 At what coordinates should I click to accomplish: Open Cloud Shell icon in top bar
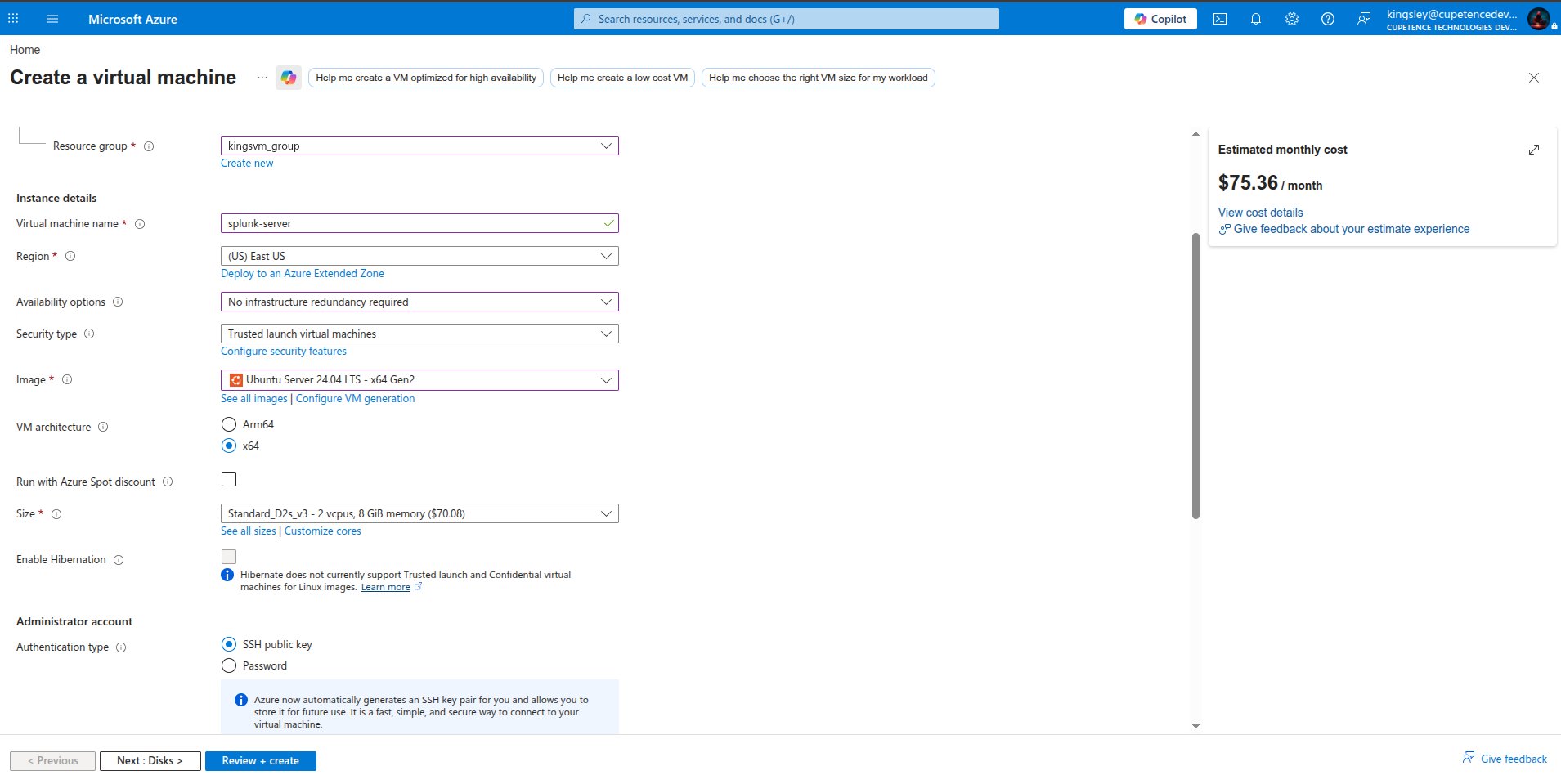pyautogui.click(x=1220, y=19)
